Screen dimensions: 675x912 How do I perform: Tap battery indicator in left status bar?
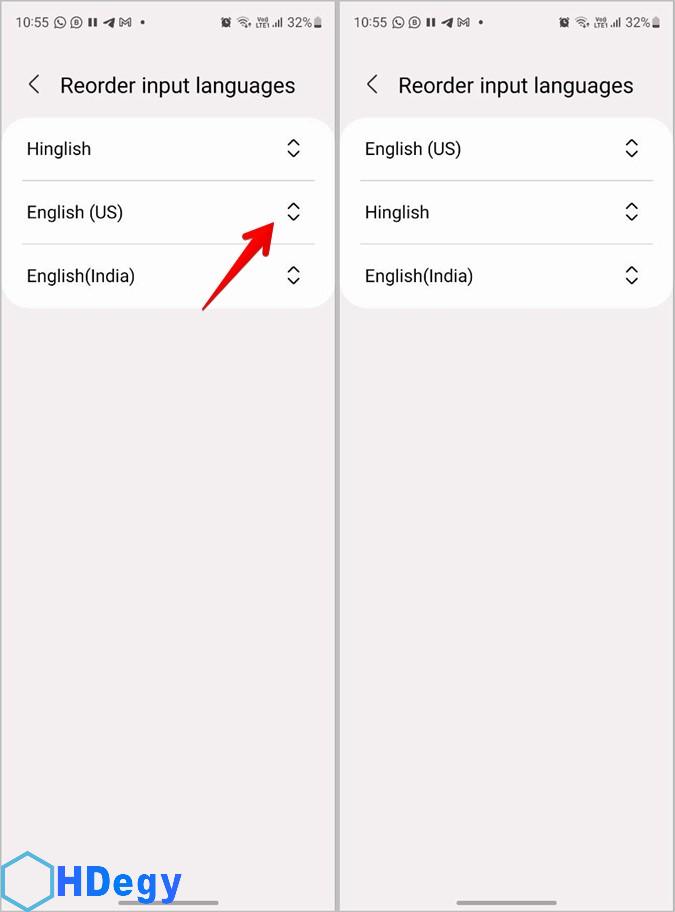pos(319,22)
